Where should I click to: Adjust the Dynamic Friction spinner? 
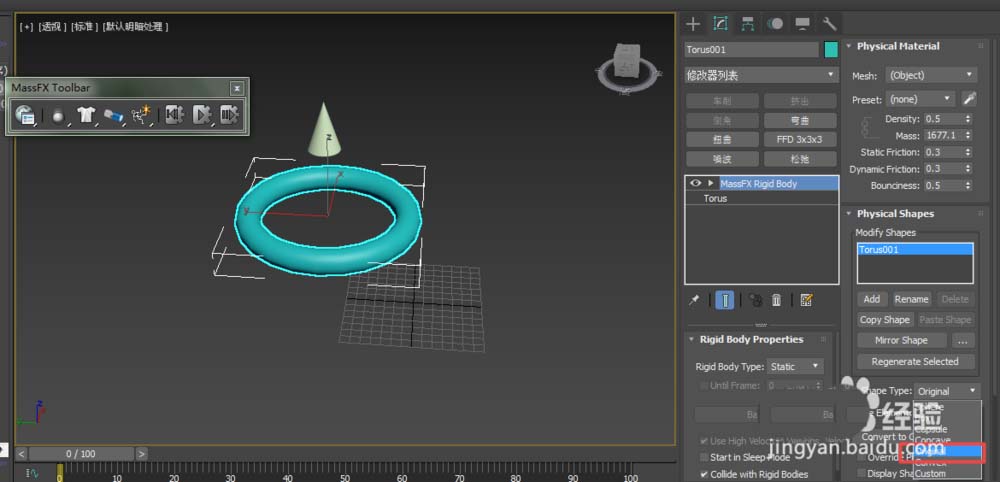pos(968,169)
